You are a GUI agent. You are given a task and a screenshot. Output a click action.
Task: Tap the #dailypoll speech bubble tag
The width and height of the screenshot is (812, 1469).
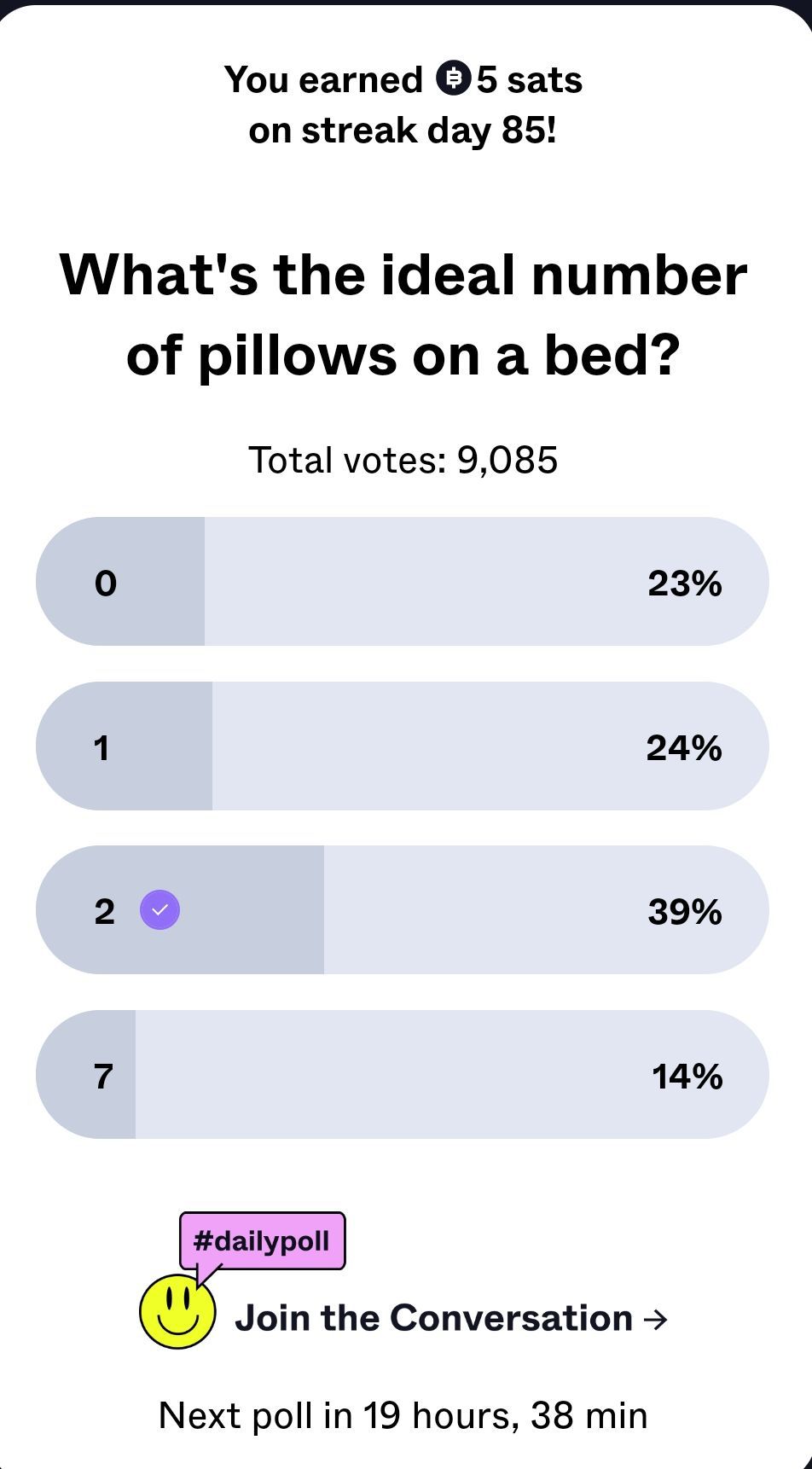262,1240
